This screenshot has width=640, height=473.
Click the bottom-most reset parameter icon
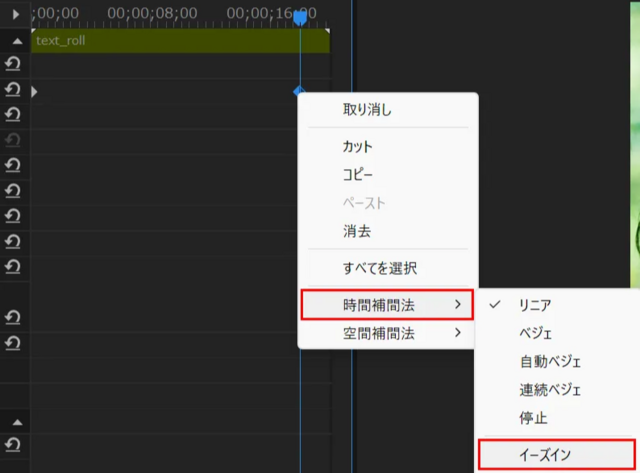click(13, 444)
